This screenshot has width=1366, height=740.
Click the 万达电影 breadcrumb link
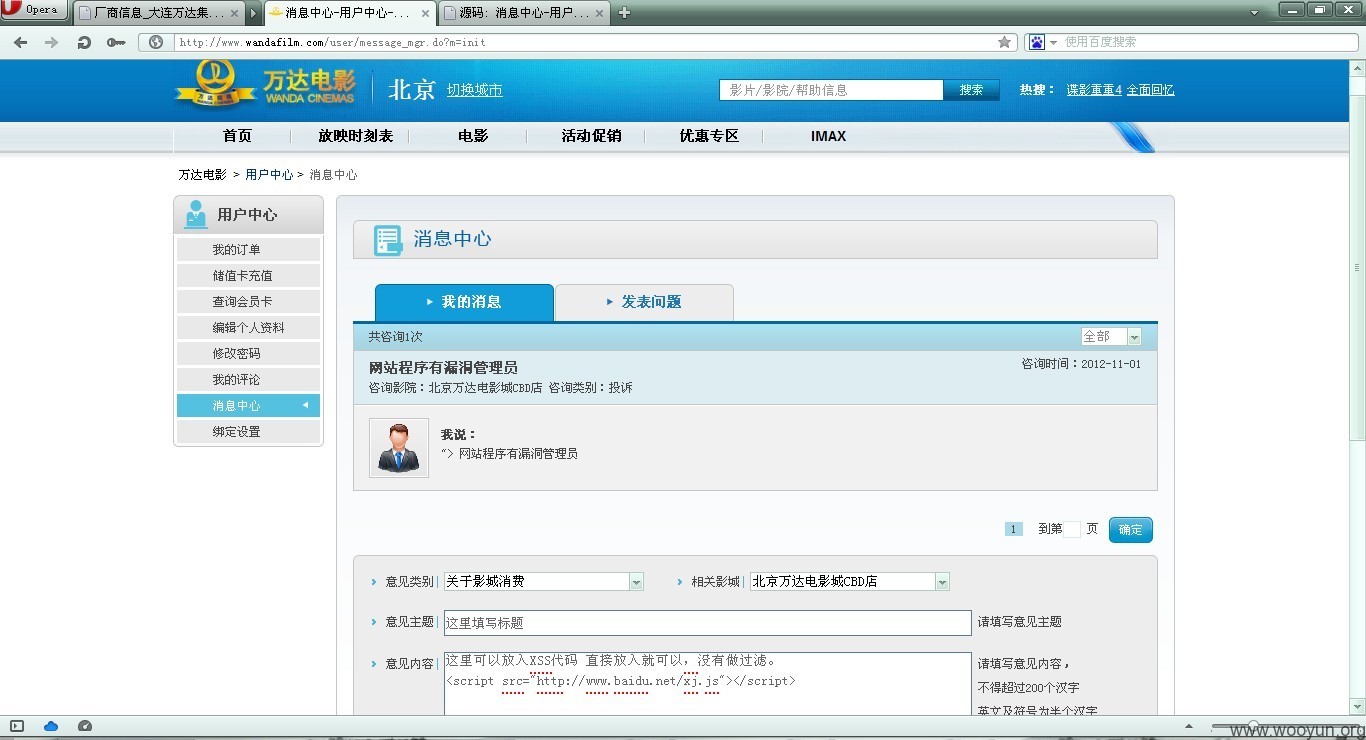[x=203, y=174]
